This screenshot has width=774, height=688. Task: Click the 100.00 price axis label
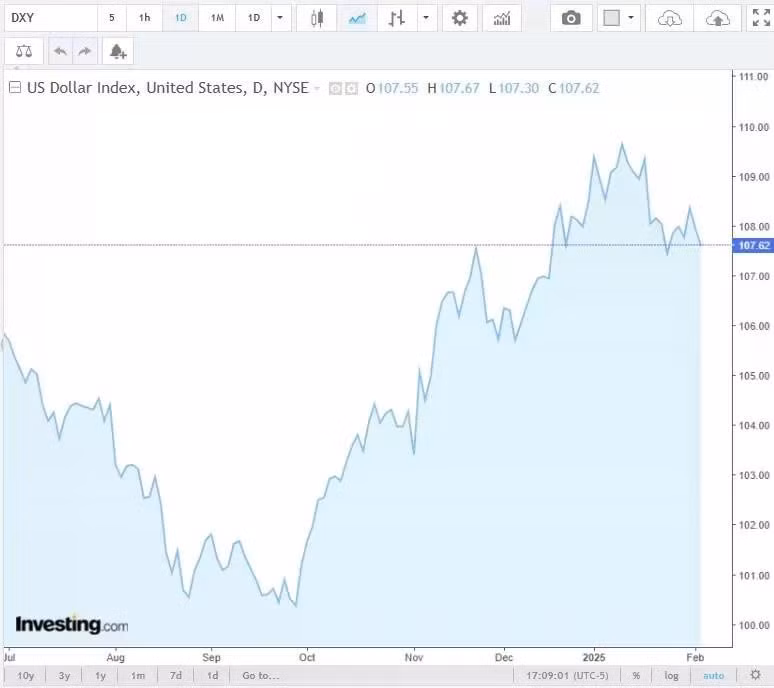(x=754, y=625)
